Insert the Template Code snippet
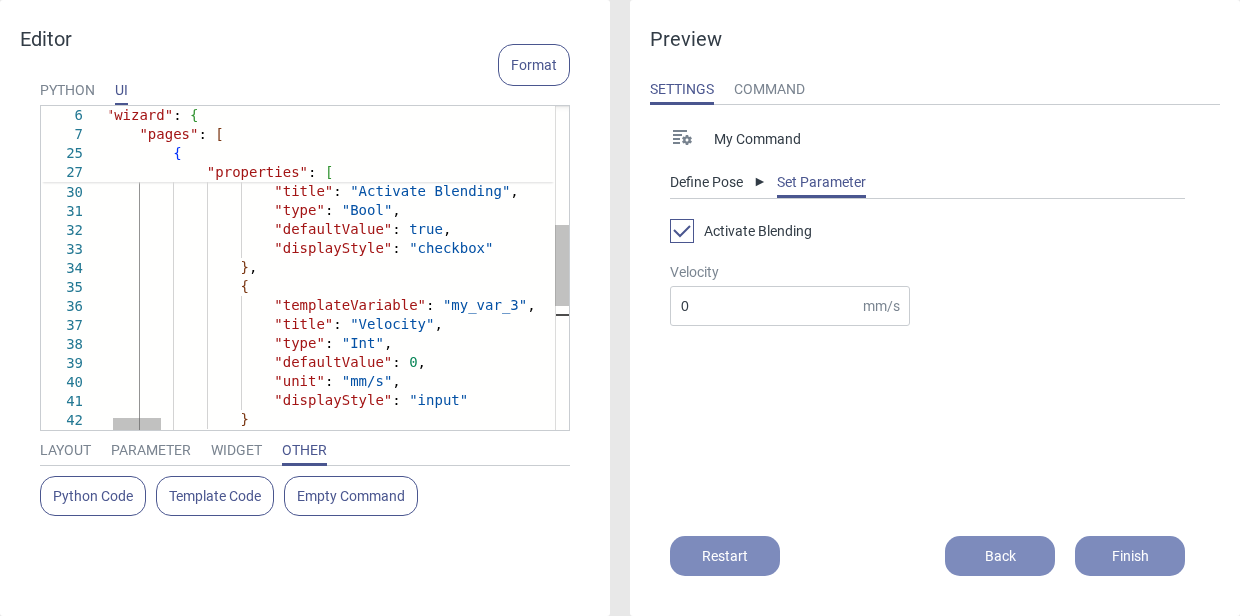This screenshot has width=1240, height=616. (x=215, y=496)
